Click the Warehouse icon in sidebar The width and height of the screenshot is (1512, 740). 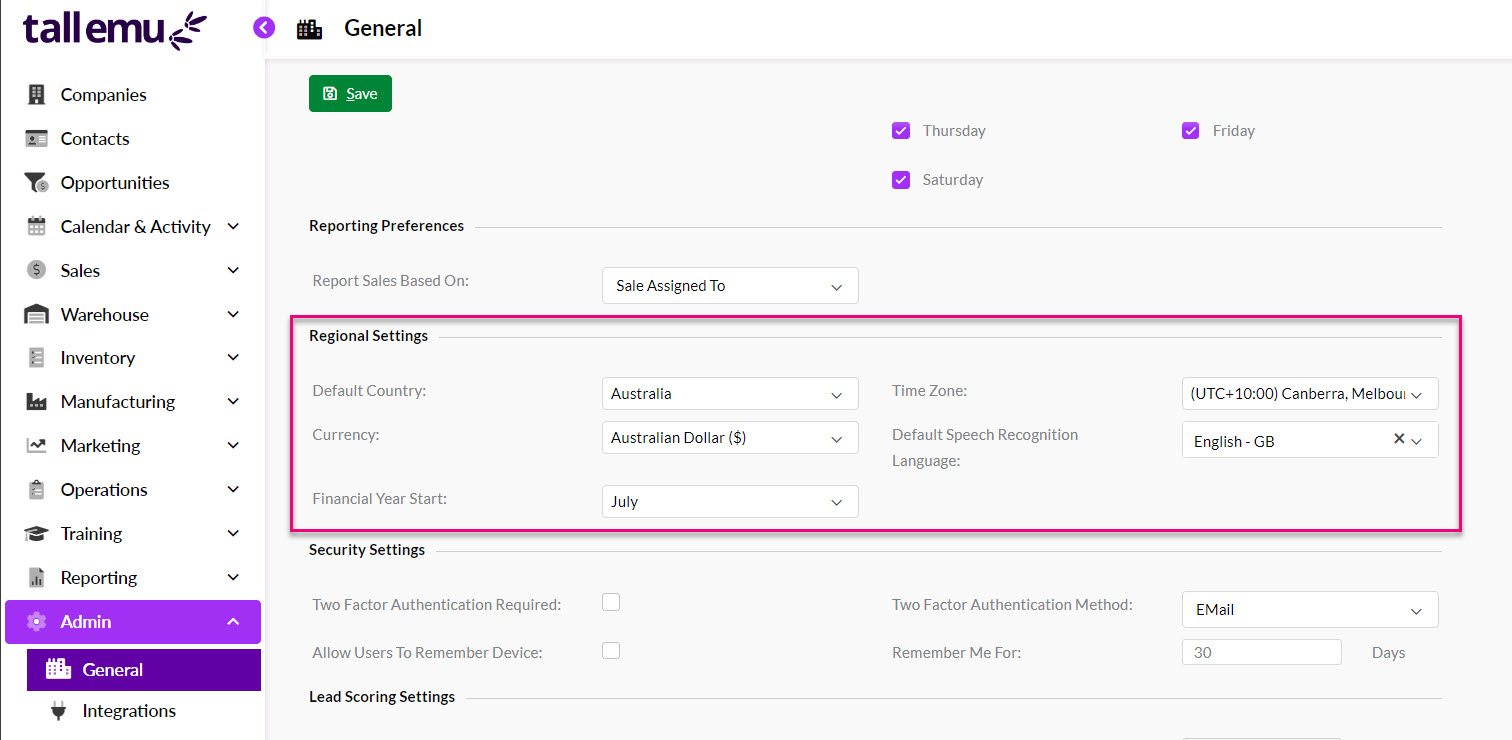[x=36, y=314]
